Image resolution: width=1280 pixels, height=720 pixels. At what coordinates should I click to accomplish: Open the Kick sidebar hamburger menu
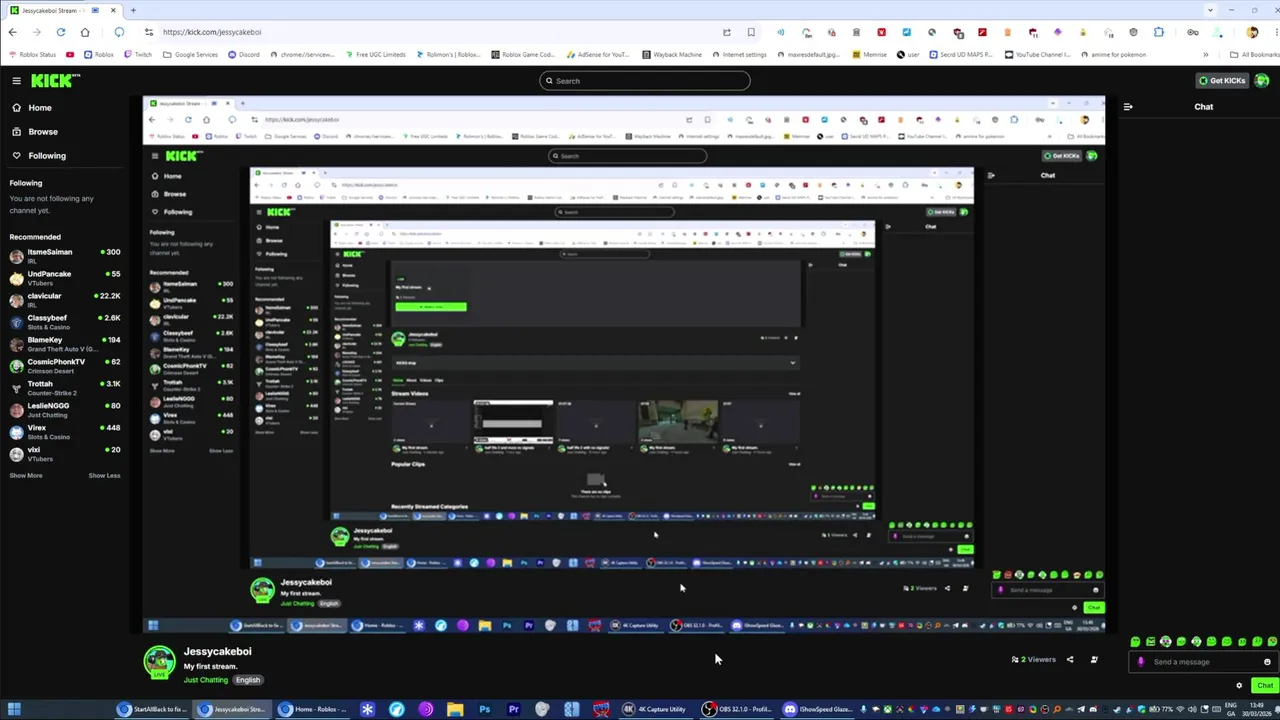tap(16, 81)
